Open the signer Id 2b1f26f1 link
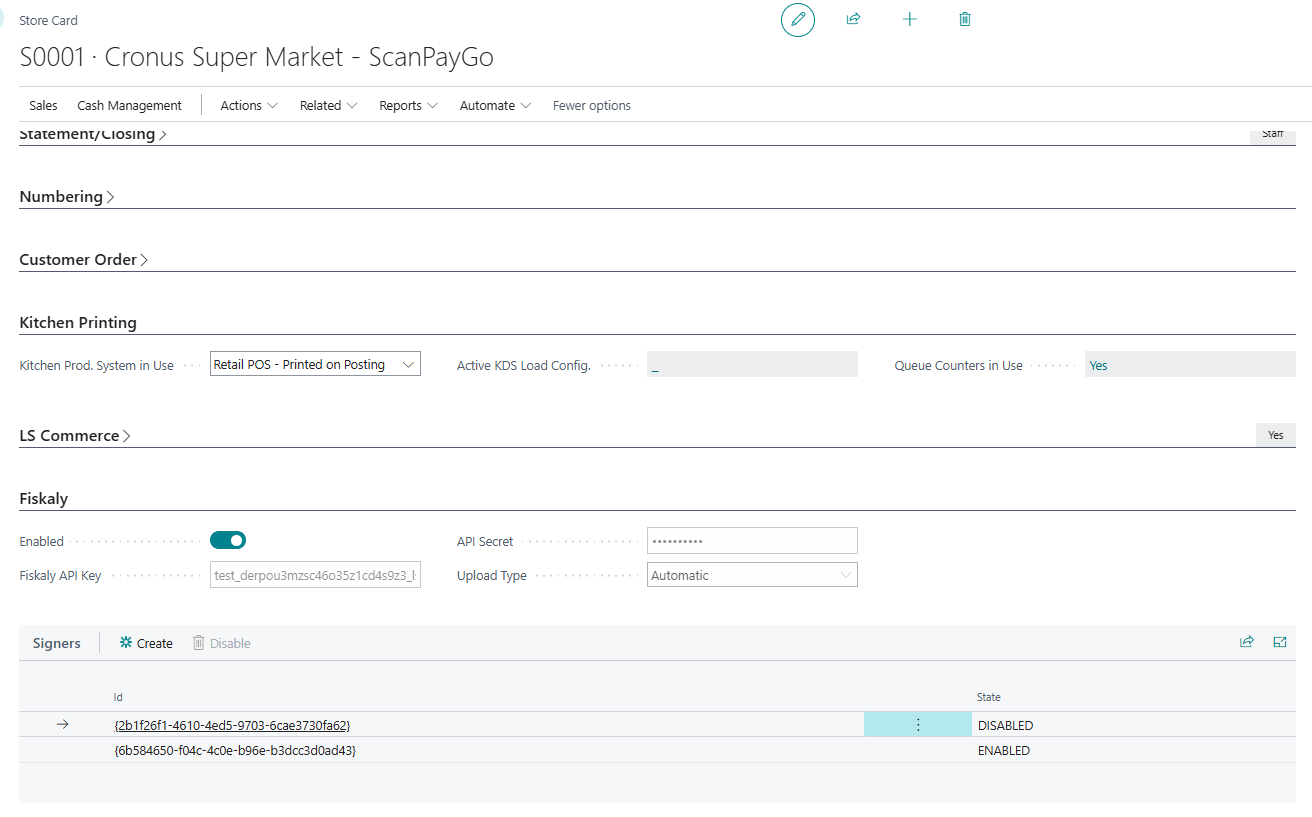The image size is (1312, 817). tap(232, 725)
